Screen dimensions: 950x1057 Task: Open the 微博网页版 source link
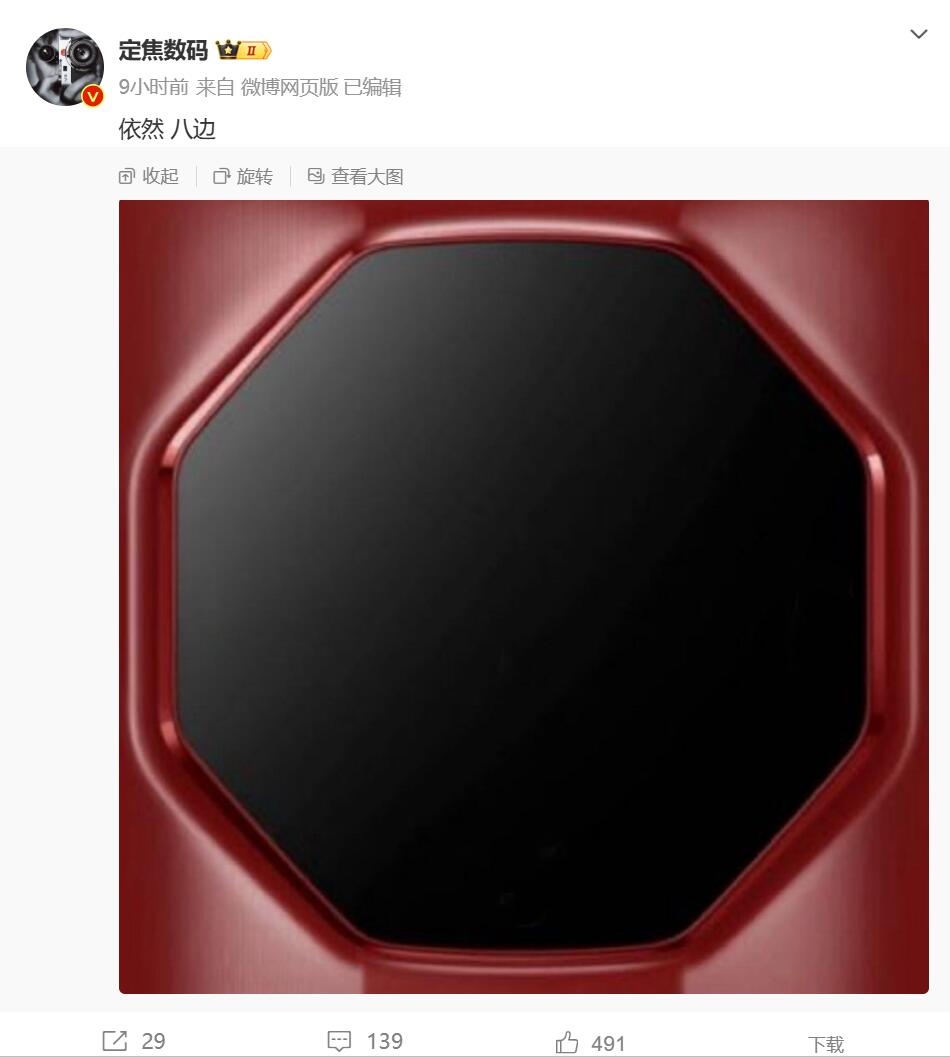coord(289,87)
